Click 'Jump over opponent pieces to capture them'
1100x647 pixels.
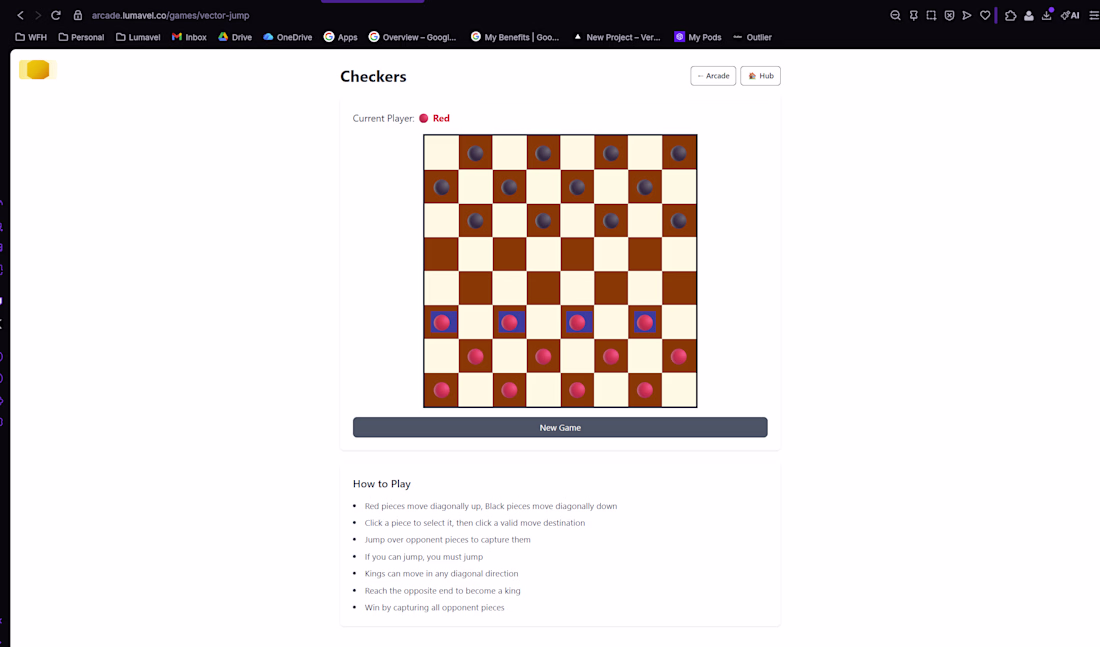(x=448, y=540)
